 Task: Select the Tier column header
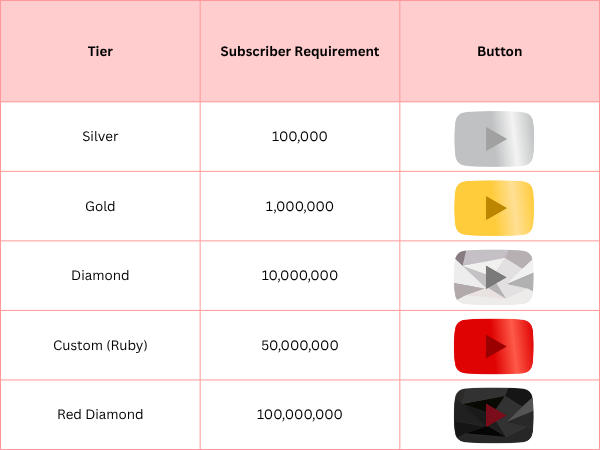100,51
